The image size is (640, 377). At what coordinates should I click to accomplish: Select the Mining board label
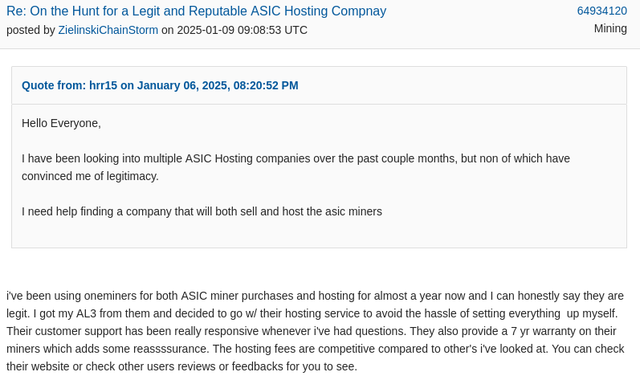610,29
